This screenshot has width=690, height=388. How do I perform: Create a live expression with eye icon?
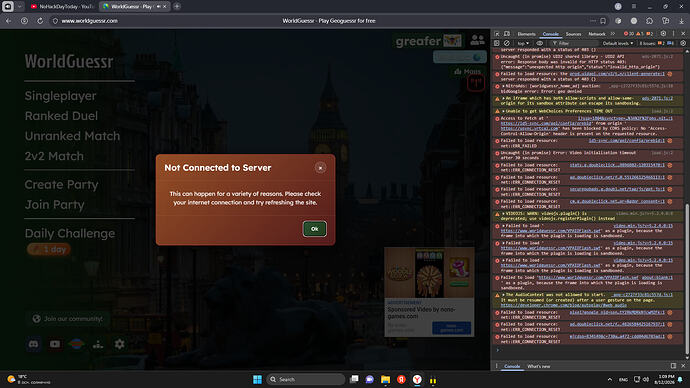point(540,43)
